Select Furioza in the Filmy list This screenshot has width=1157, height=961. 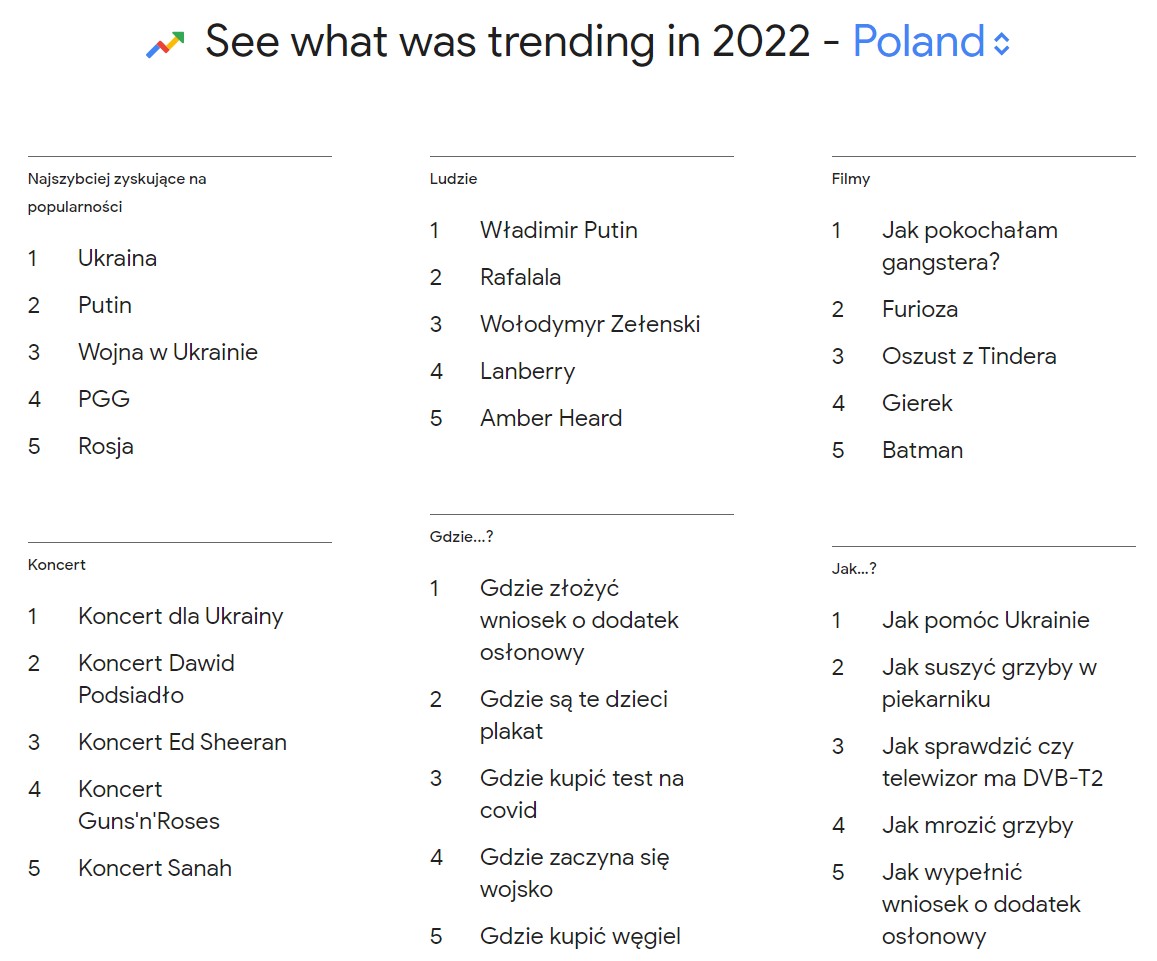(920, 309)
